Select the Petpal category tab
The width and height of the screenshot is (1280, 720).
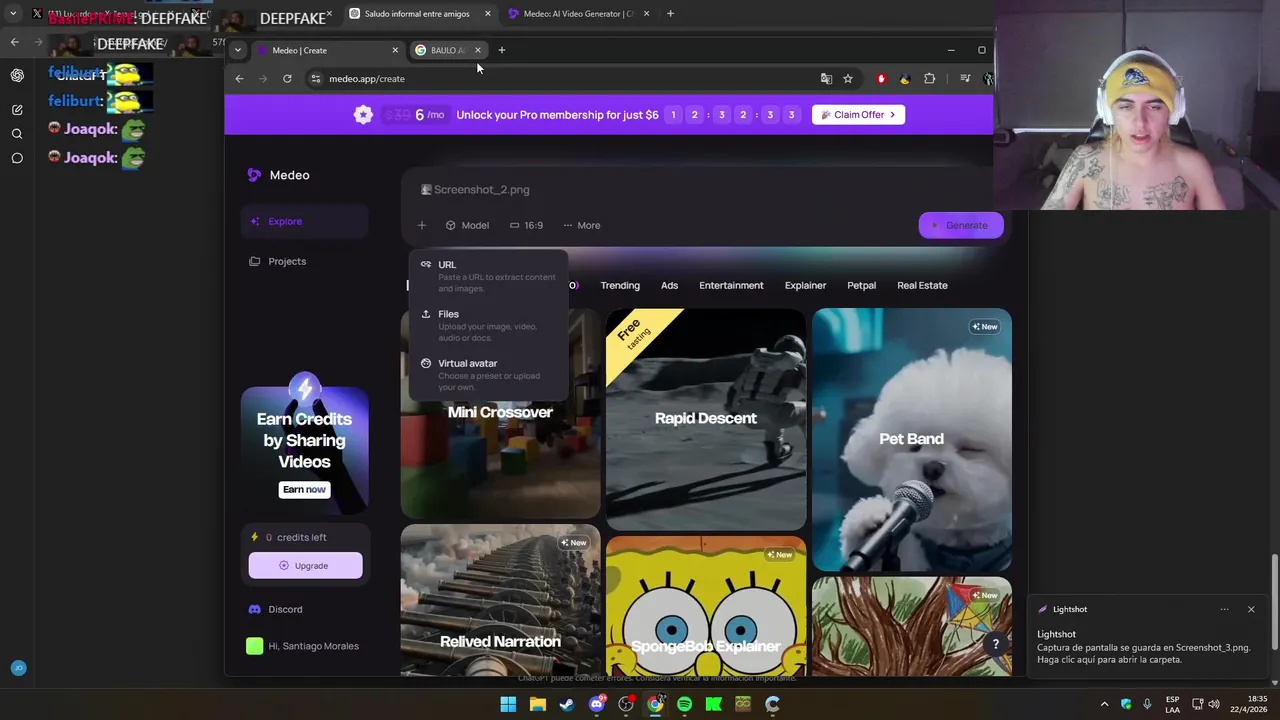[861, 285]
